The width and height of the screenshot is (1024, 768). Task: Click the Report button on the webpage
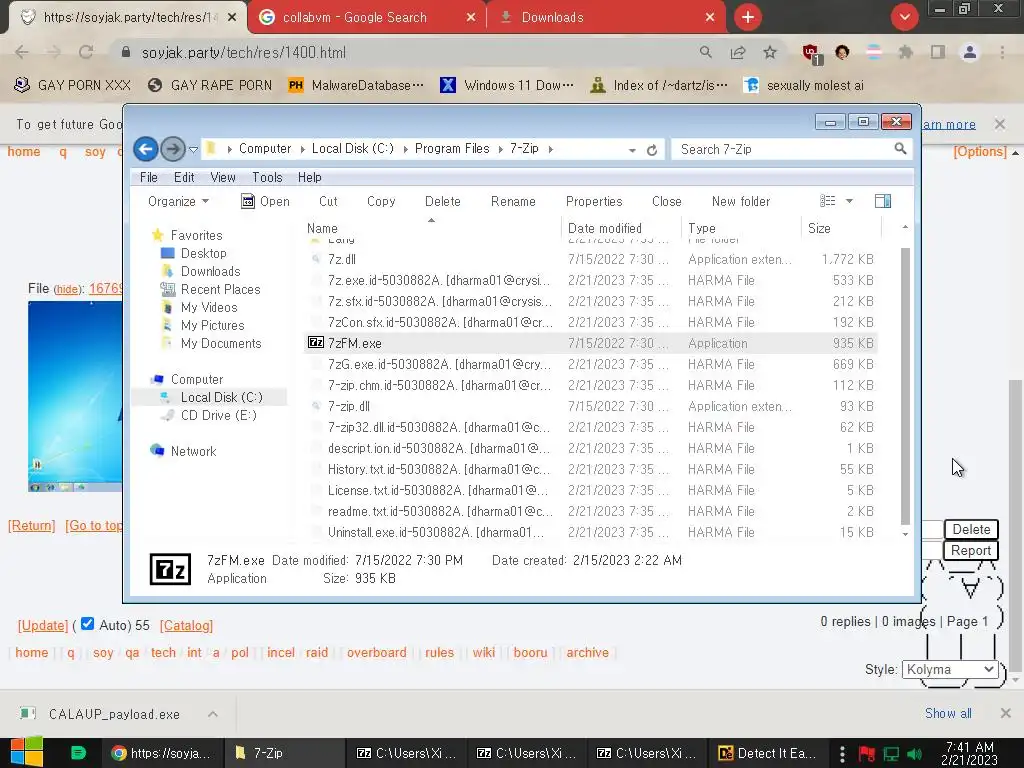coord(970,550)
